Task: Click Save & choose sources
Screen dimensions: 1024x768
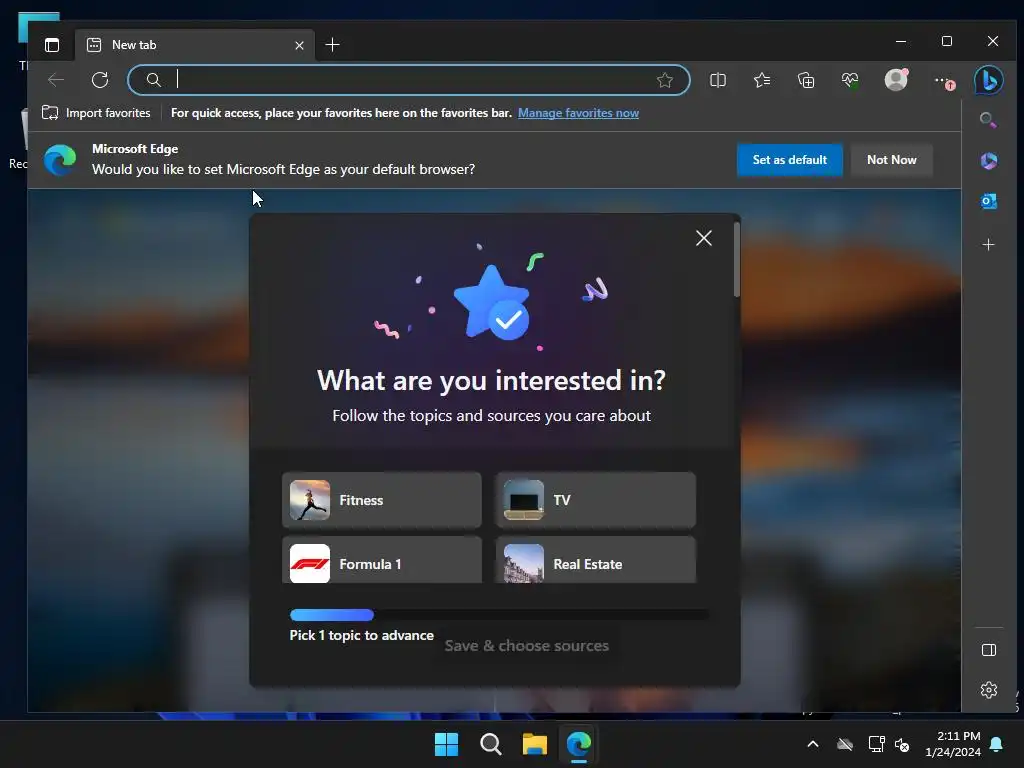Action: point(526,646)
